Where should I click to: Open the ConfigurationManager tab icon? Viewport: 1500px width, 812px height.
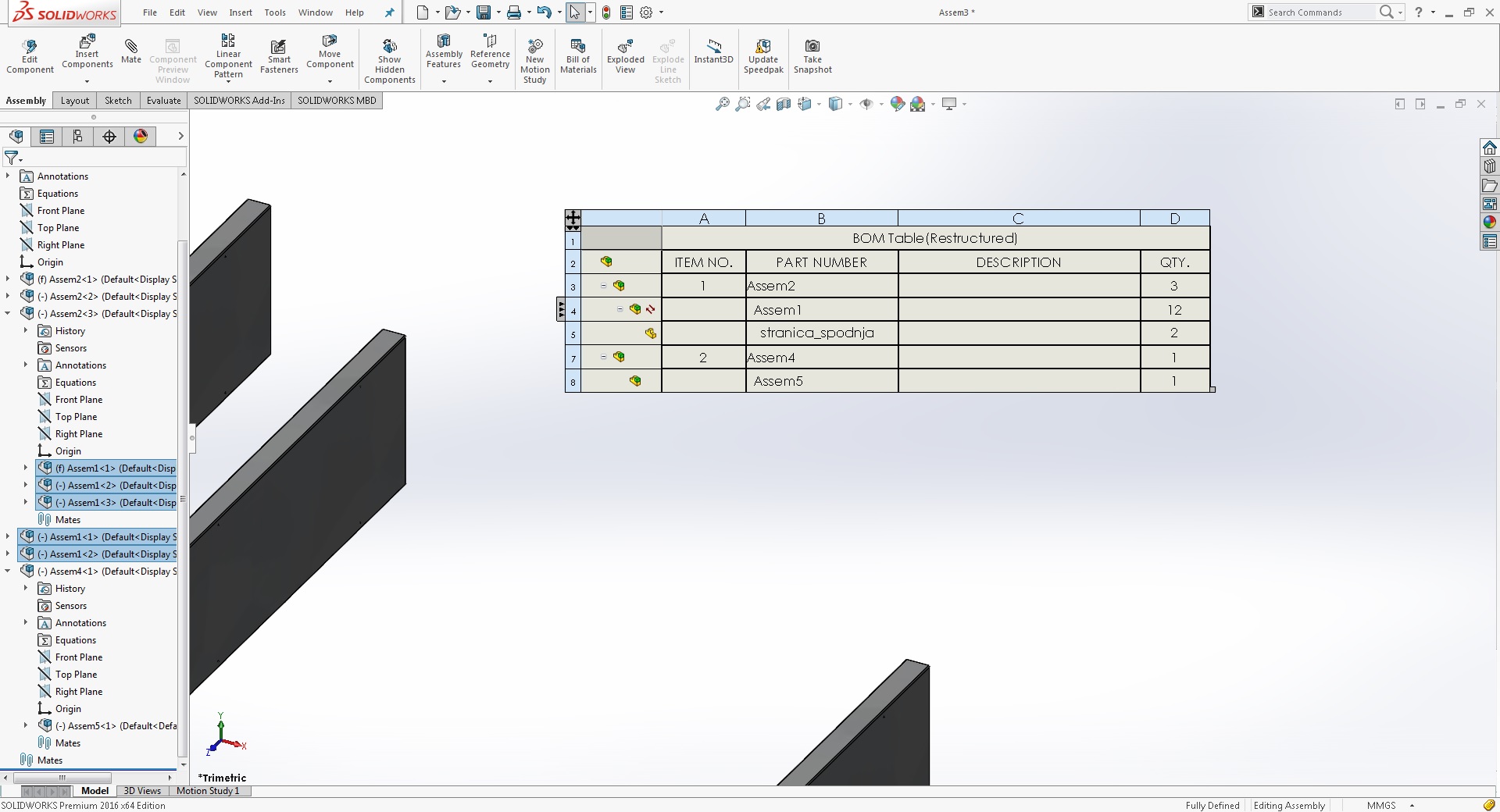click(x=78, y=137)
